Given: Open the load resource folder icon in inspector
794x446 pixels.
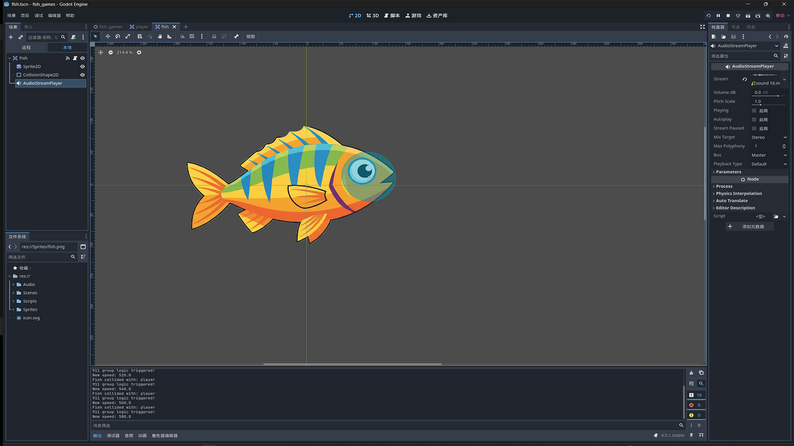Looking at the screenshot, I should click(x=723, y=36).
